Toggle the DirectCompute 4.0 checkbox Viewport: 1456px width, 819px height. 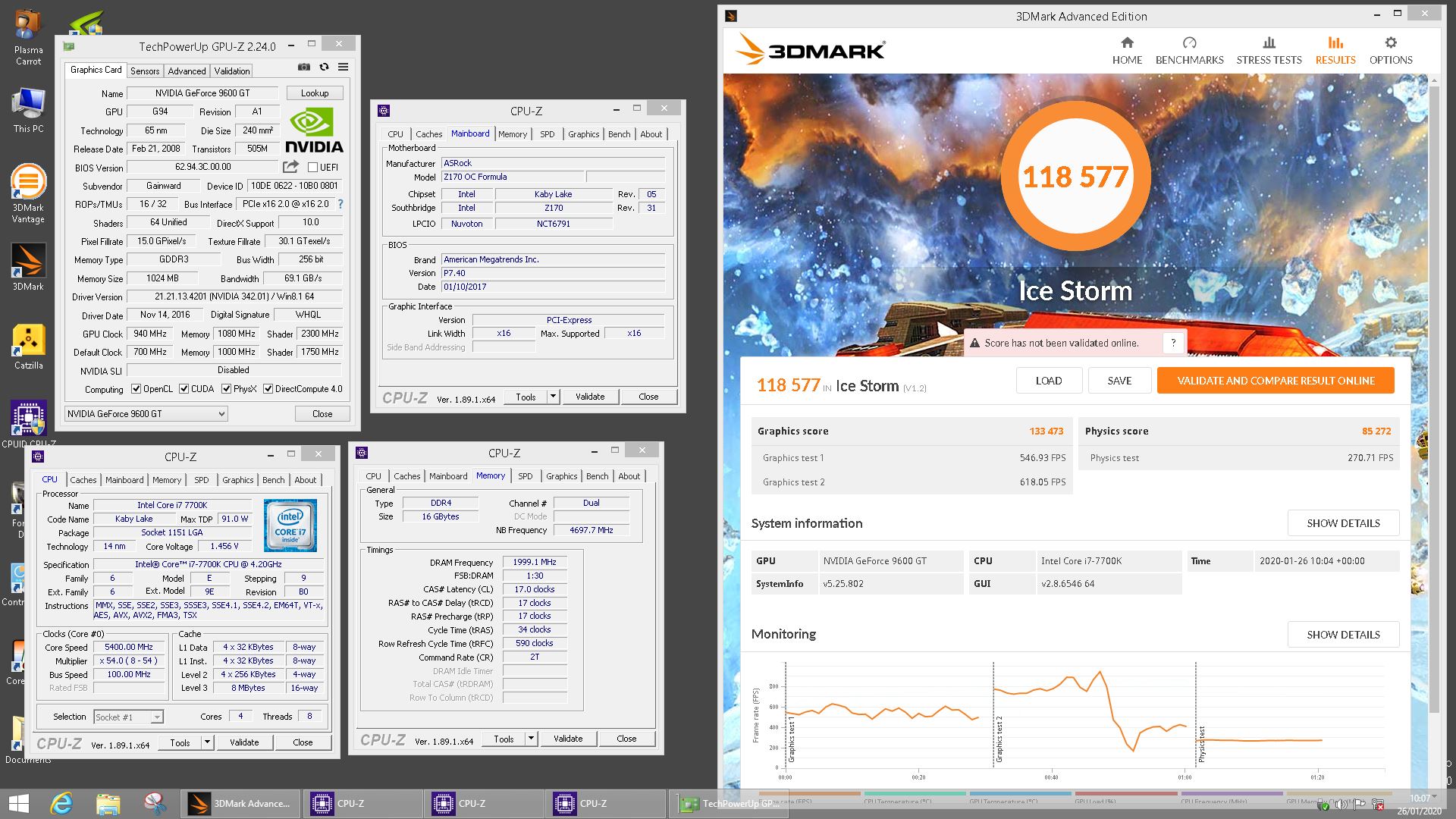point(268,389)
